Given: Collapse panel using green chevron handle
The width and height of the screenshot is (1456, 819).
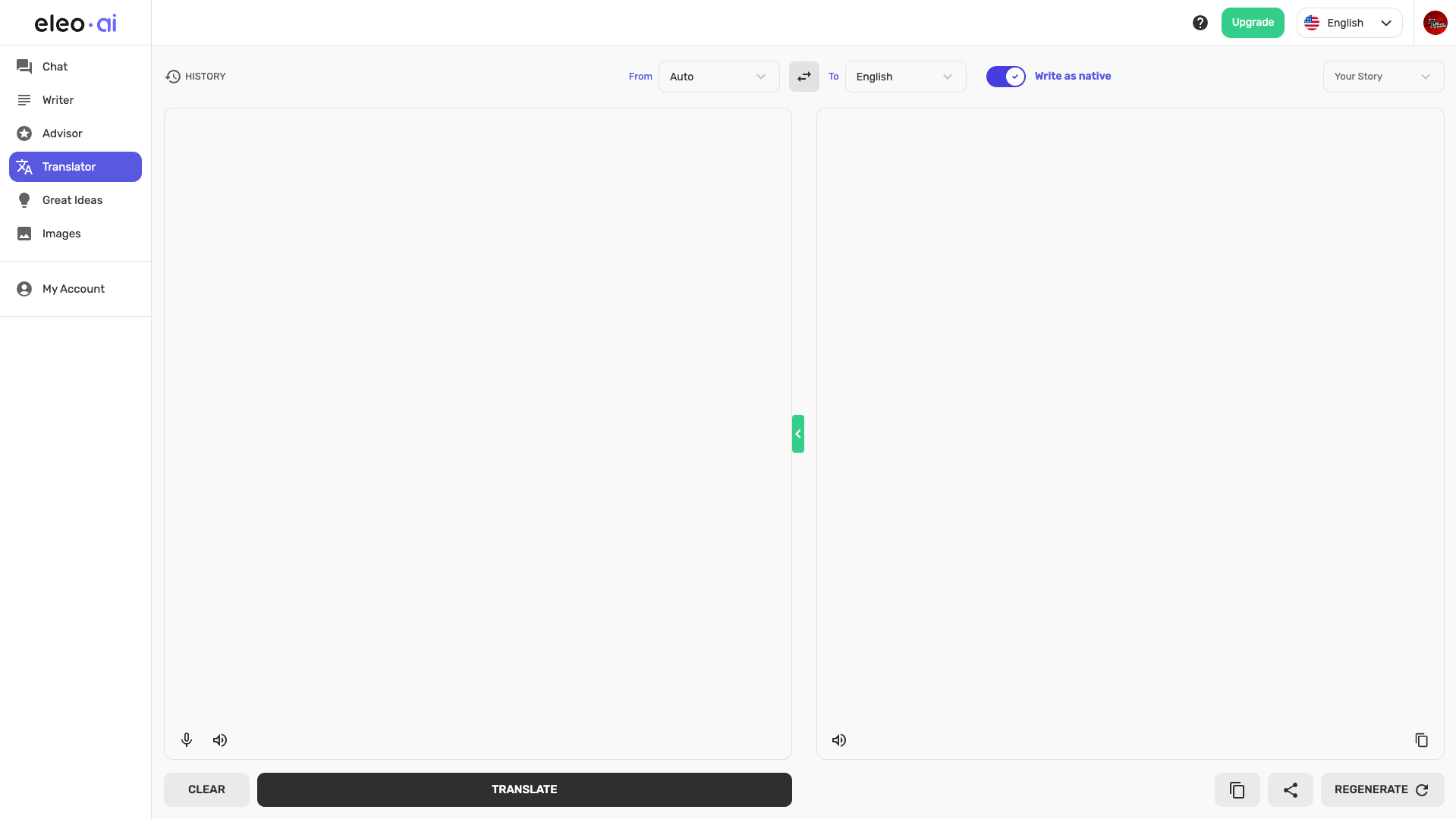Looking at the screenshot, I should coord(797,434).
